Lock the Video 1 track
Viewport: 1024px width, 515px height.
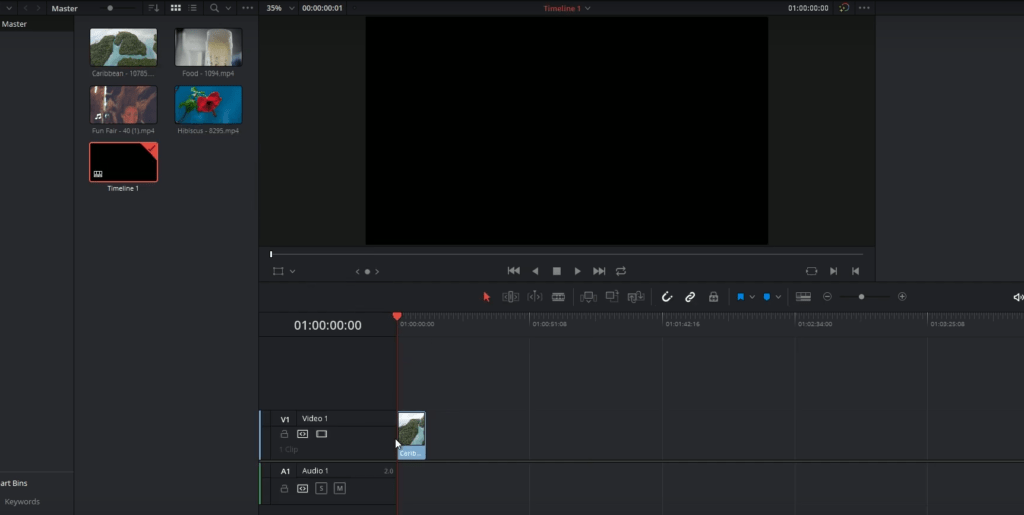point(284,434)
